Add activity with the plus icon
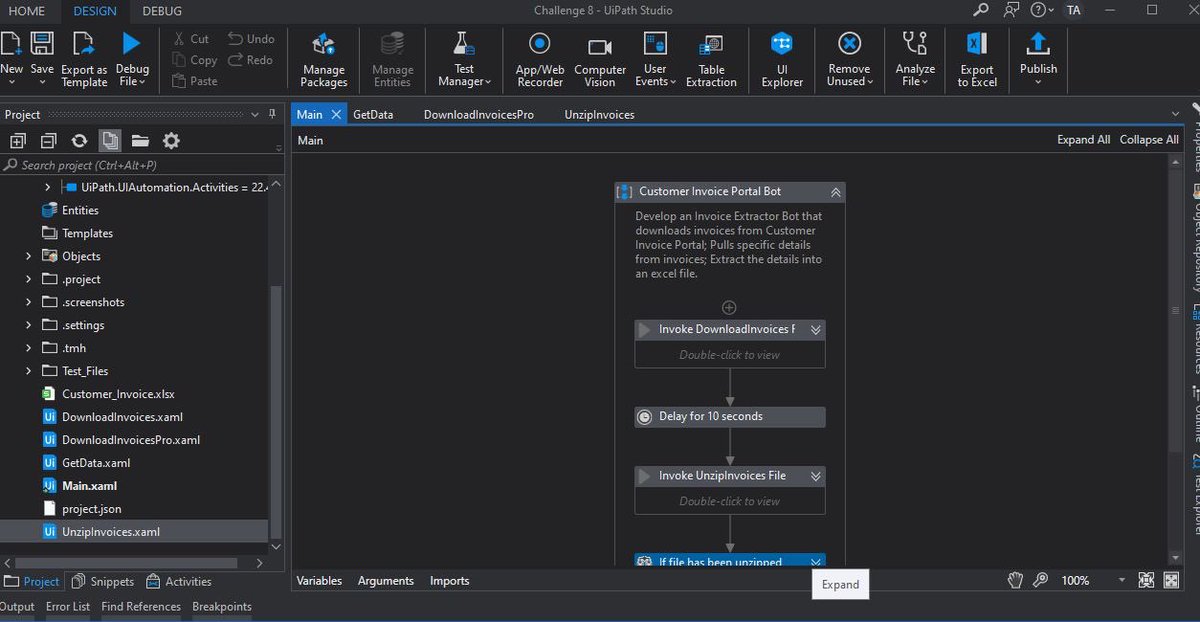 click(x=729, y=307)
